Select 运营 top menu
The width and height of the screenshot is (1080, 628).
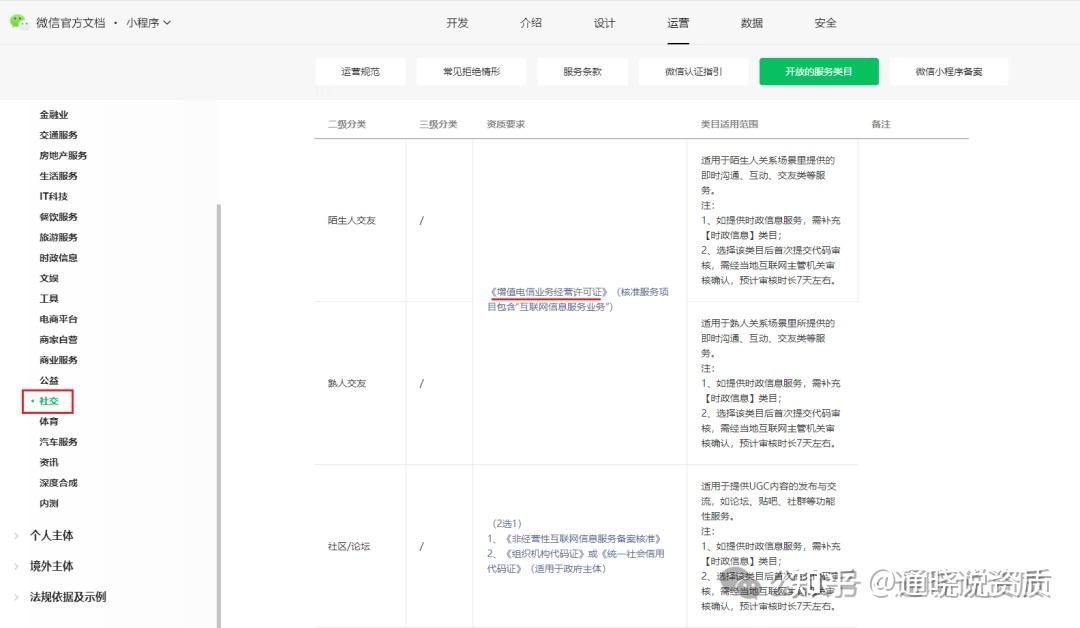[x=678, y=23]
